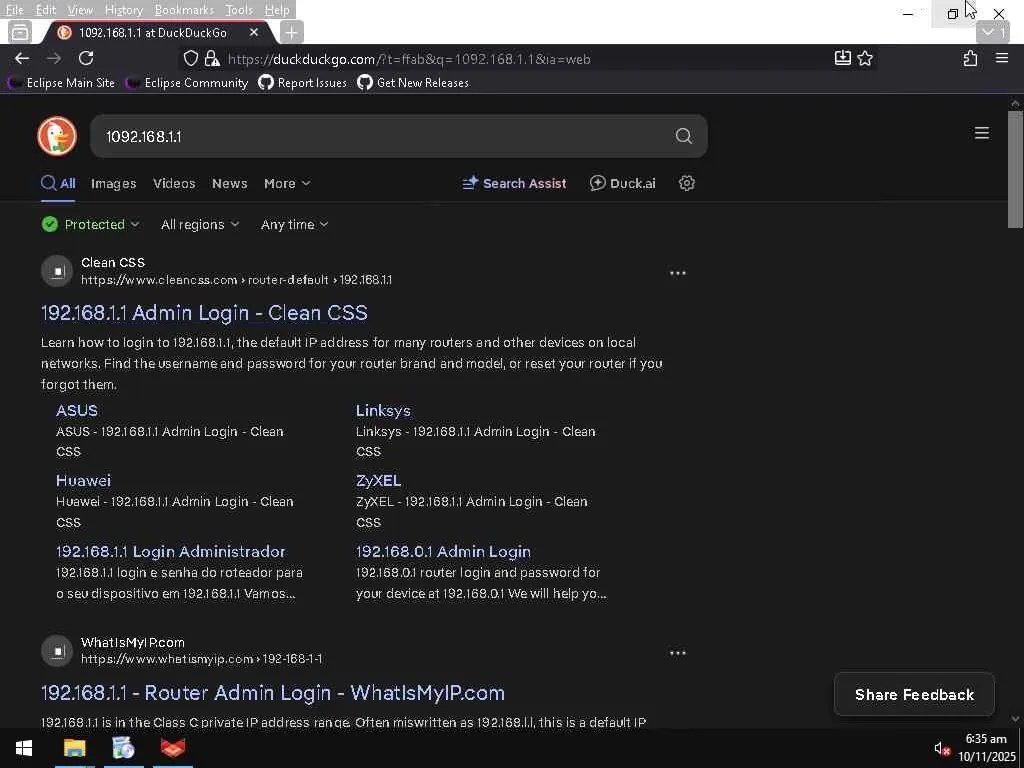
Task: Open the browser extensions puzzle icon
Action: click(970, 59)
